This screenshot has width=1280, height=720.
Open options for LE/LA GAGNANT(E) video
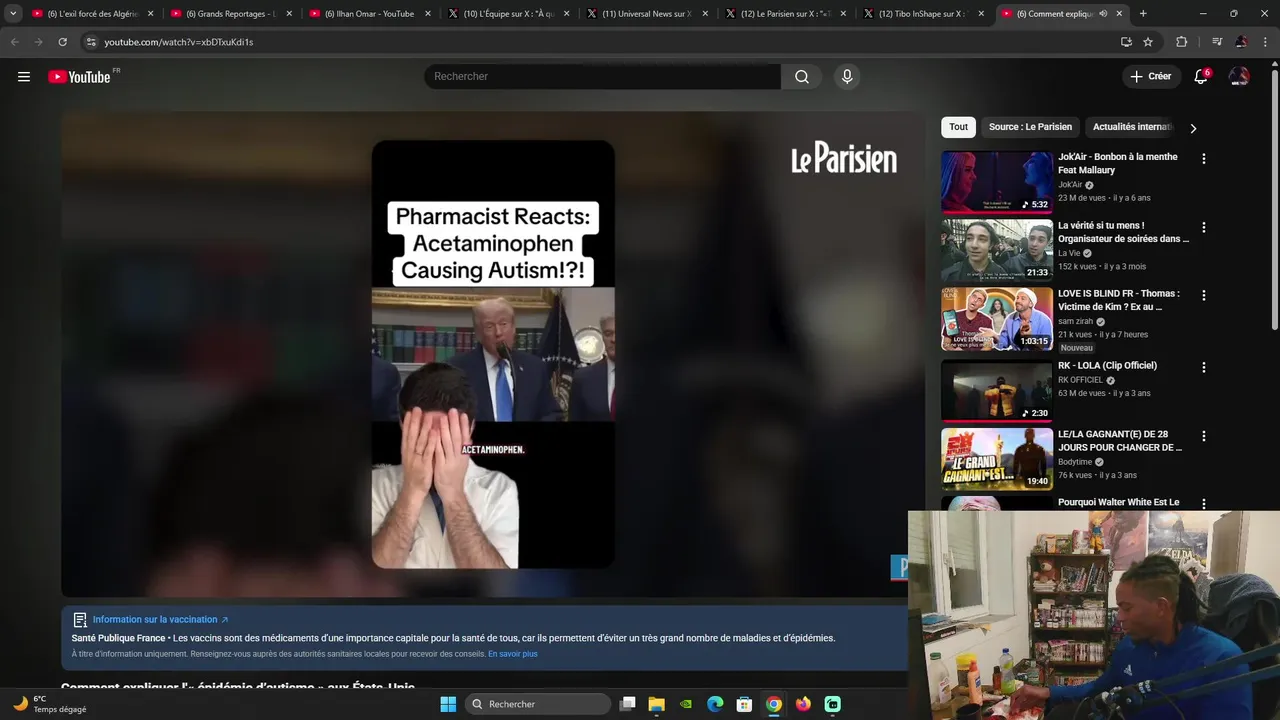click(1203, 436)
